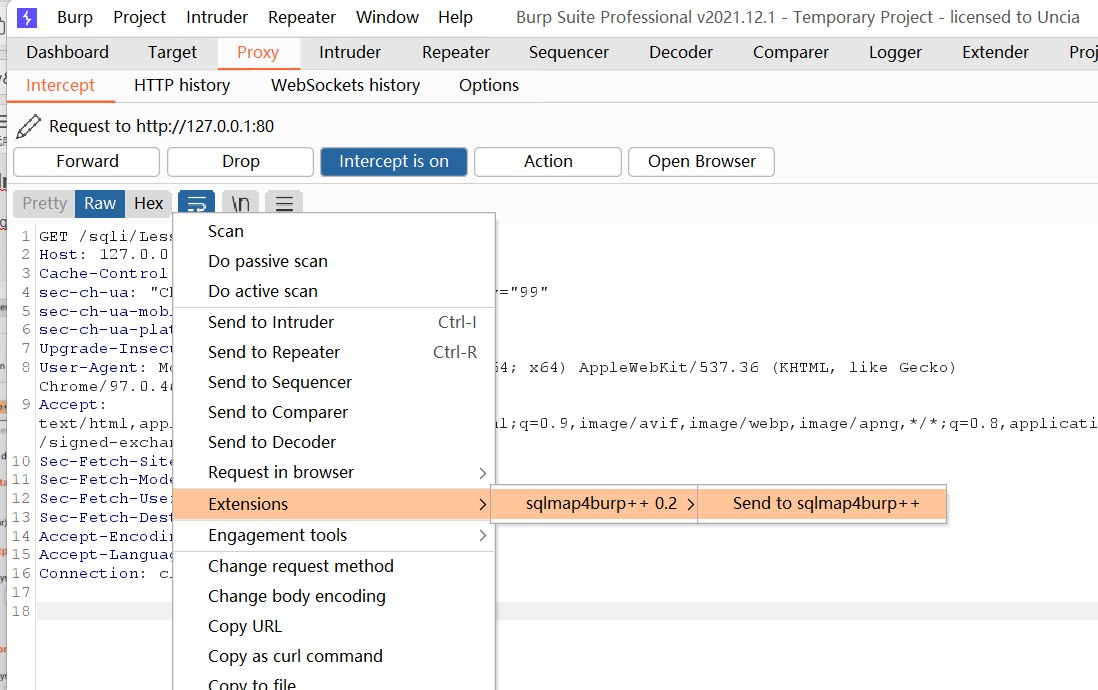Screen dimensions: 1098x690
Task: Click the Host header line
Action: pyautogui.click(x=104, y=255)
